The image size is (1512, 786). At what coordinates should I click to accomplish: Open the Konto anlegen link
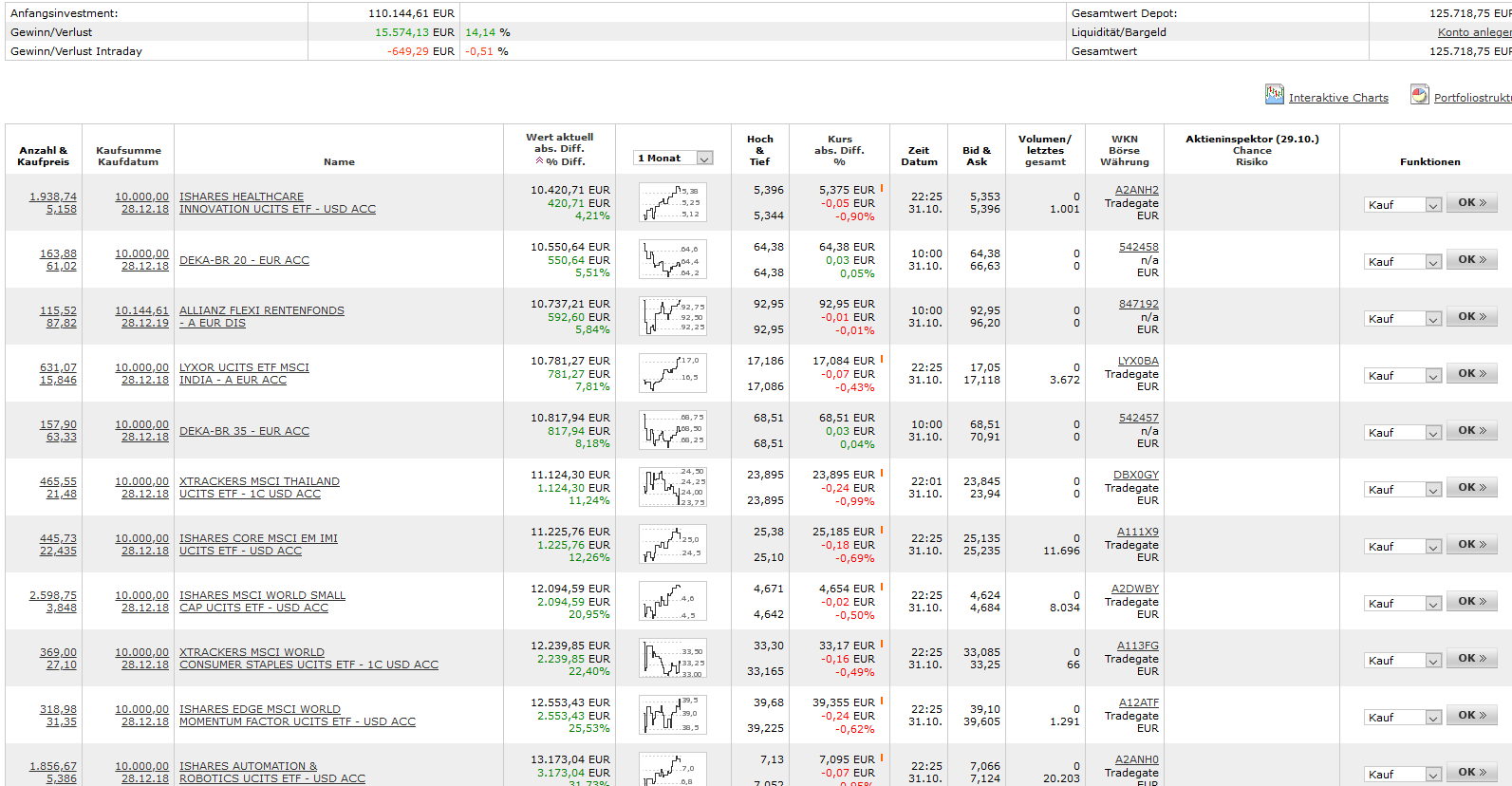pyautogui.click(x=1474, y=32)
